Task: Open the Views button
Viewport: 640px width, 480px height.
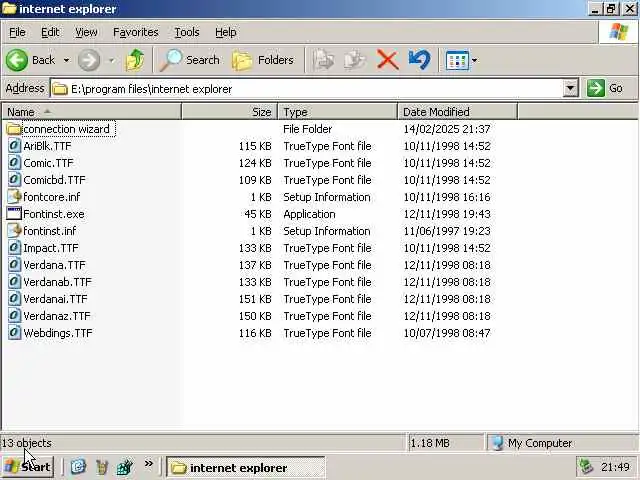Action: [457, 60]
